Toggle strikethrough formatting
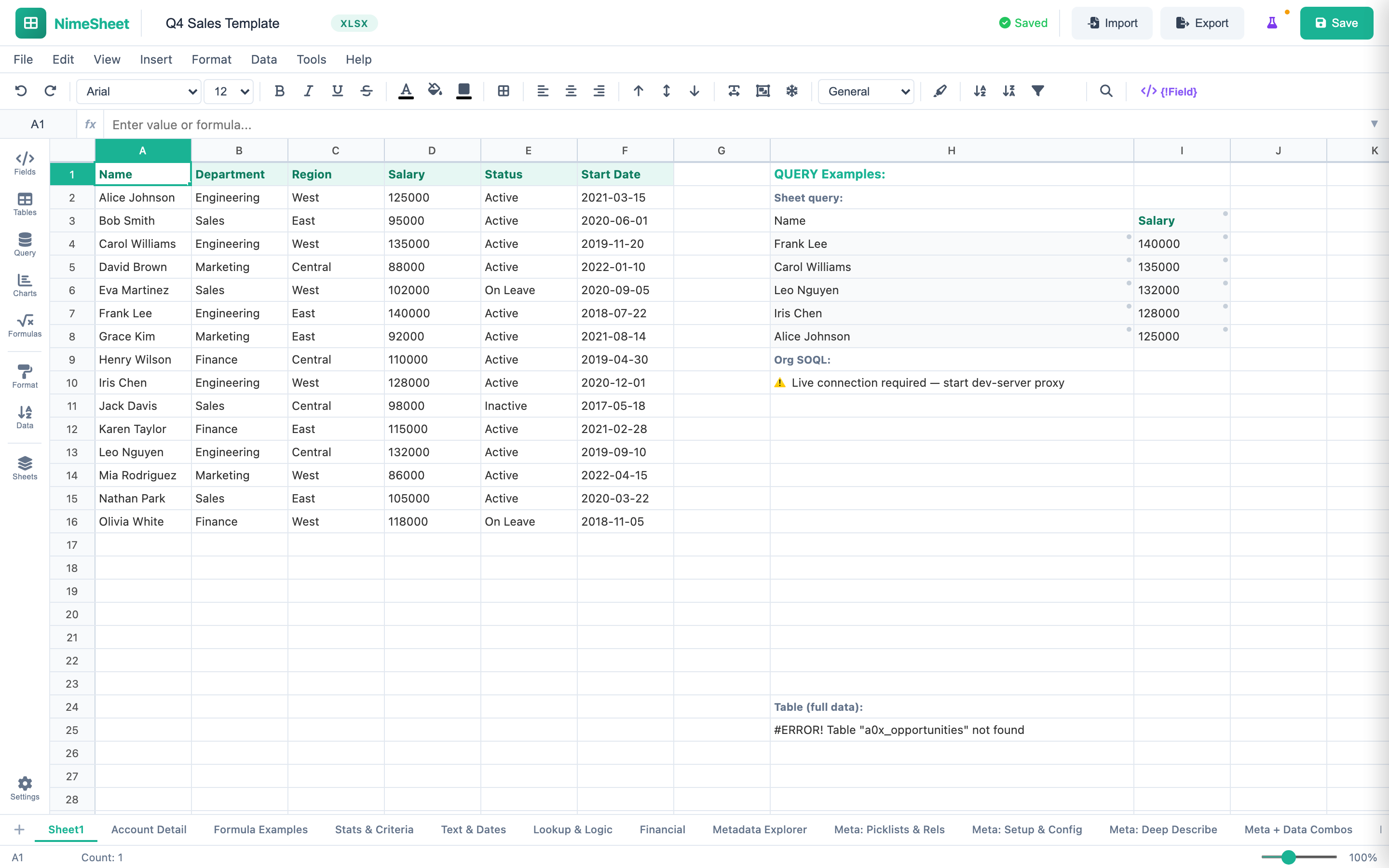The image size is (1389, 868). [x=367, y=91]
